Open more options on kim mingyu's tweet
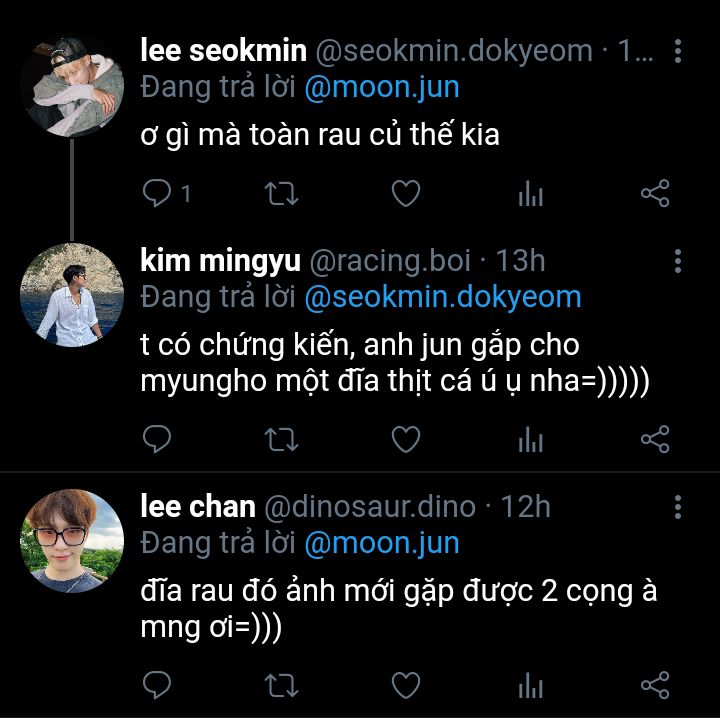720x718 pixels. tap(679, 262)
